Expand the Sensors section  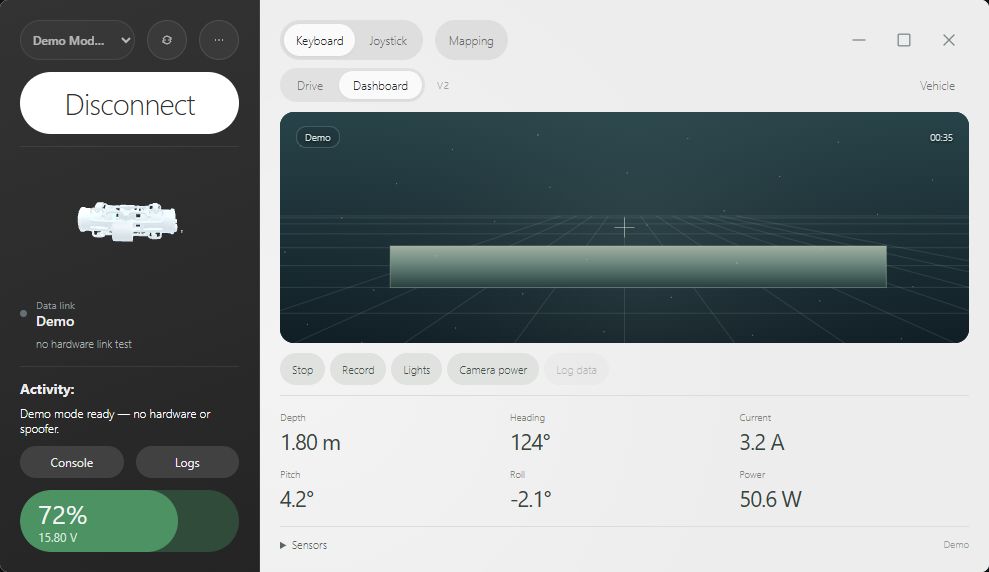tap(303, 545)
